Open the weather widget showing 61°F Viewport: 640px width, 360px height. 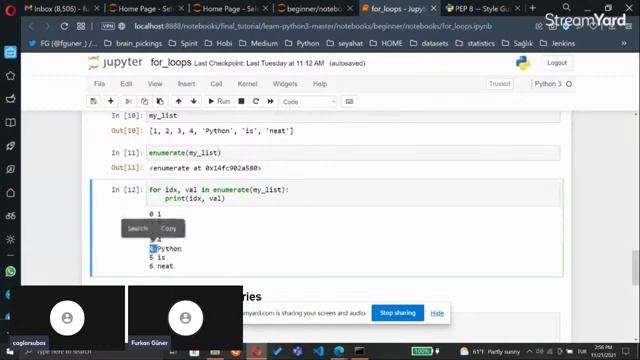coord(490,351)
